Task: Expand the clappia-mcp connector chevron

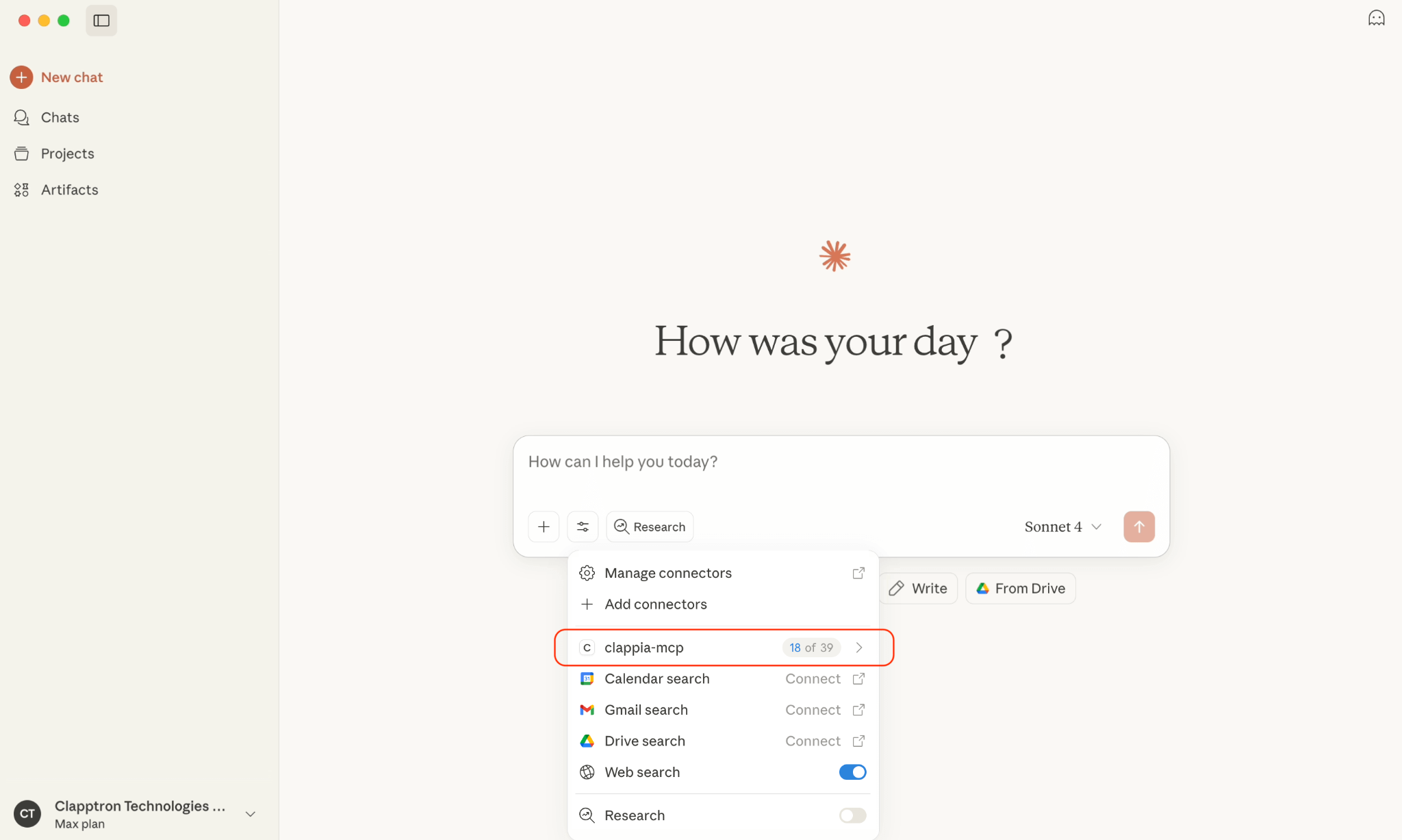Action: [859, 648]
